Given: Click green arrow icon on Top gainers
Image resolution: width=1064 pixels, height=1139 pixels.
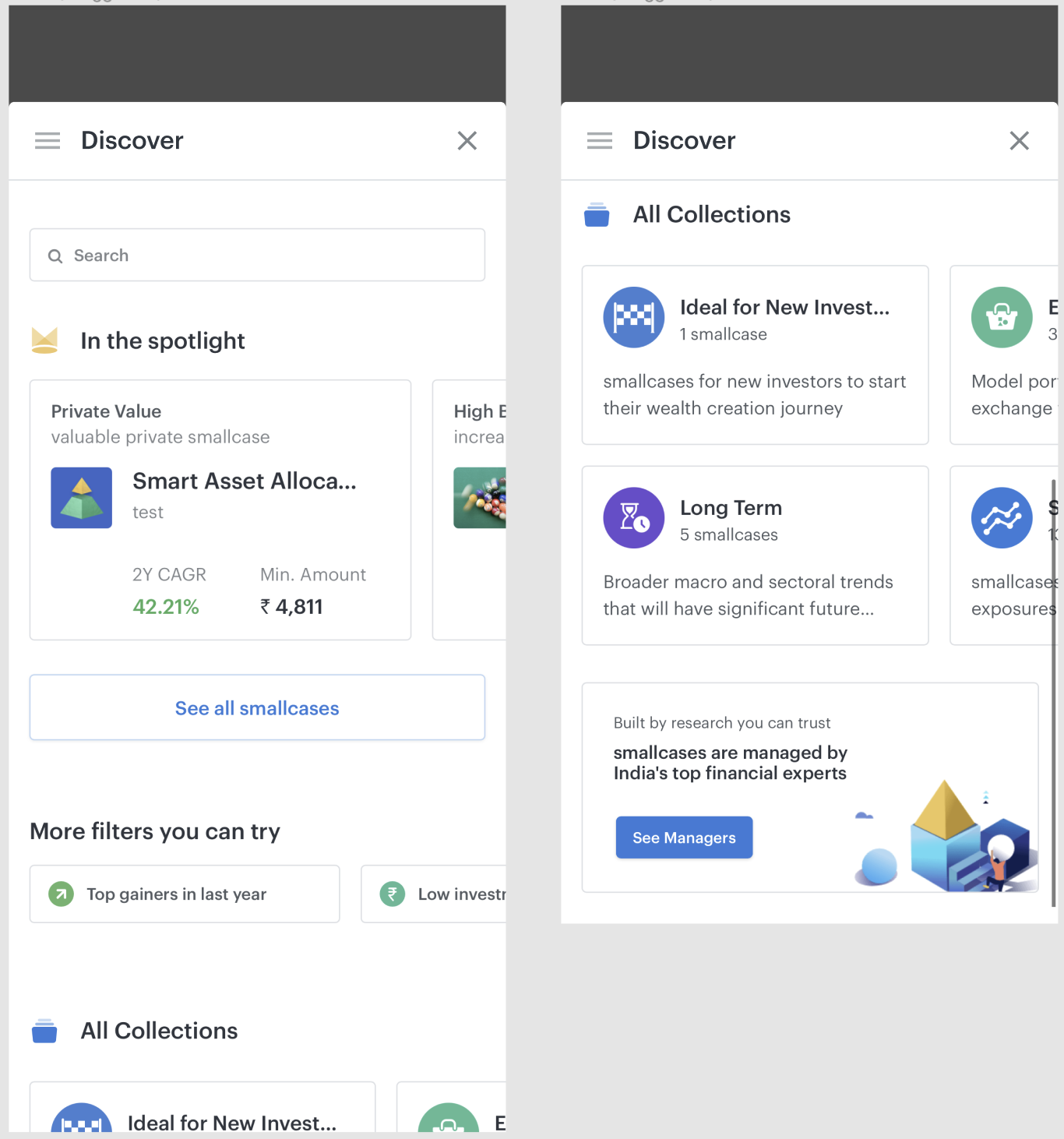Looking at the screenshot, I should tap(61, 894).
